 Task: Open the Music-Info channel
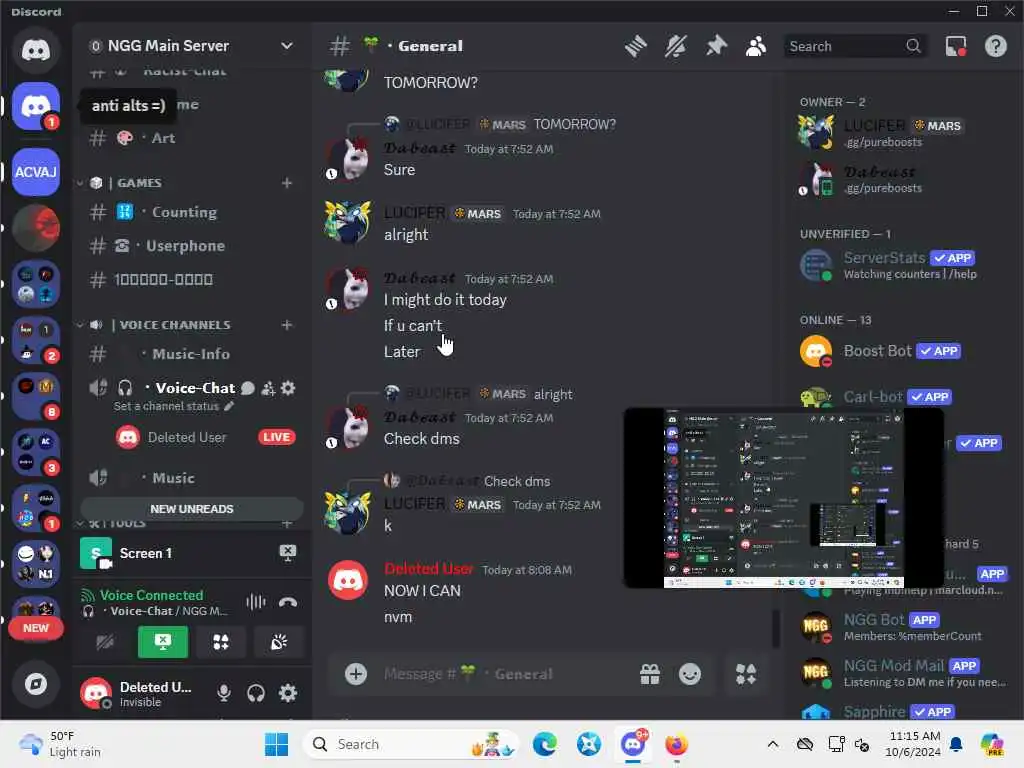click(191, 354)
